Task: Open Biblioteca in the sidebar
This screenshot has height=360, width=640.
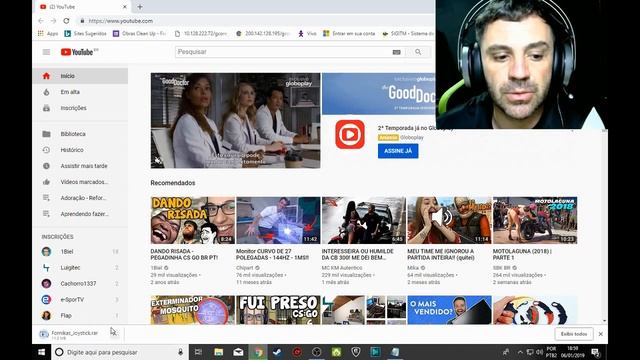Action: click(x=80, y=134)
